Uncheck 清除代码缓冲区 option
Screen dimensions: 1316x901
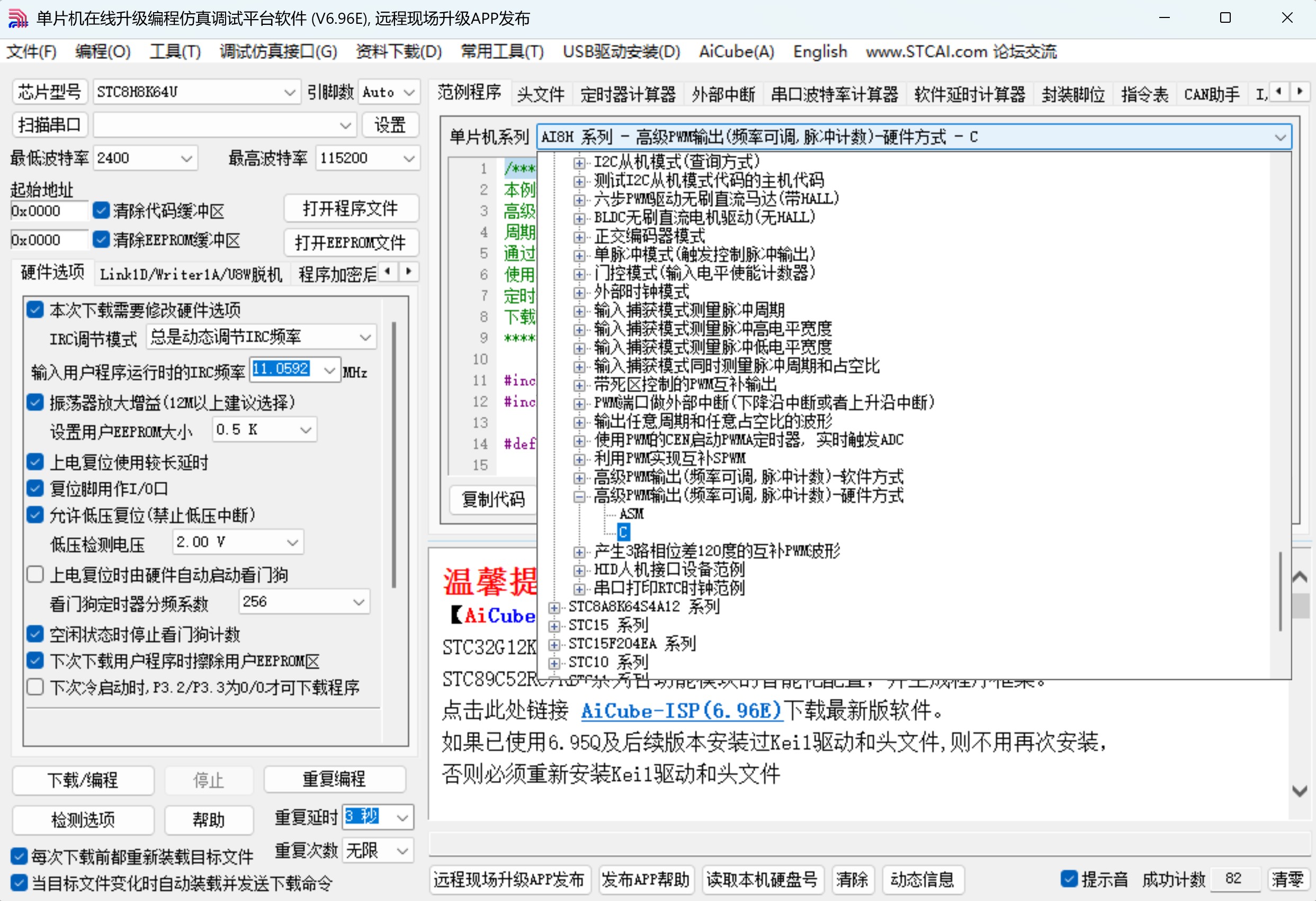click(x=101, y=210)
